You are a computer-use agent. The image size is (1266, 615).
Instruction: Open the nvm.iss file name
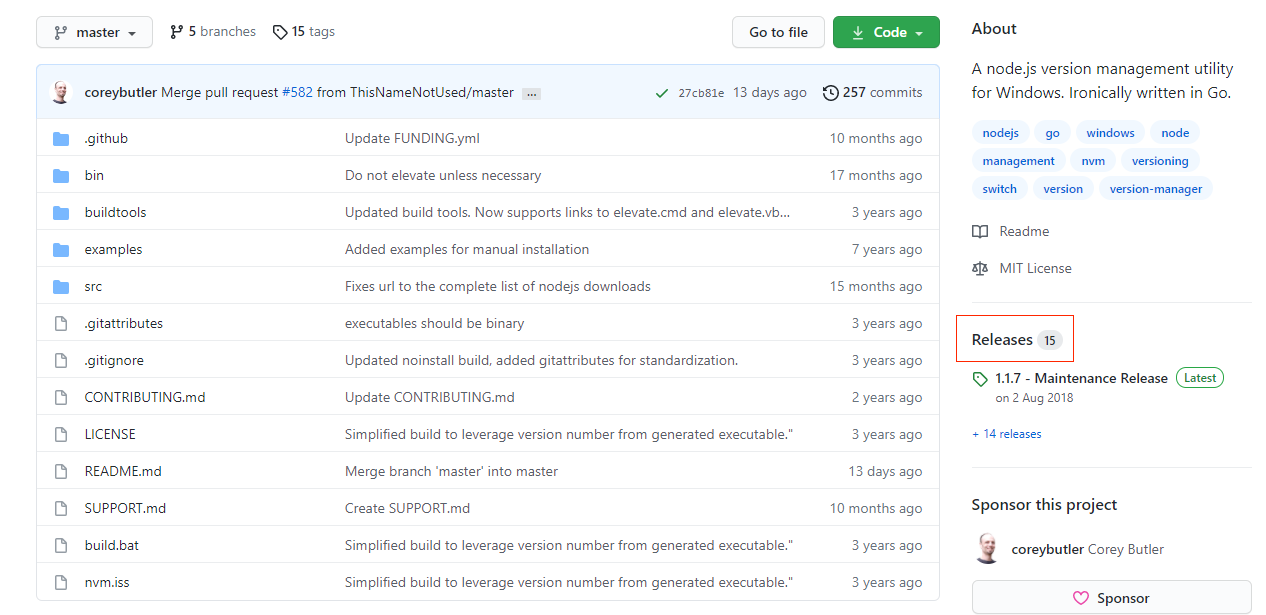pos(107,582)
